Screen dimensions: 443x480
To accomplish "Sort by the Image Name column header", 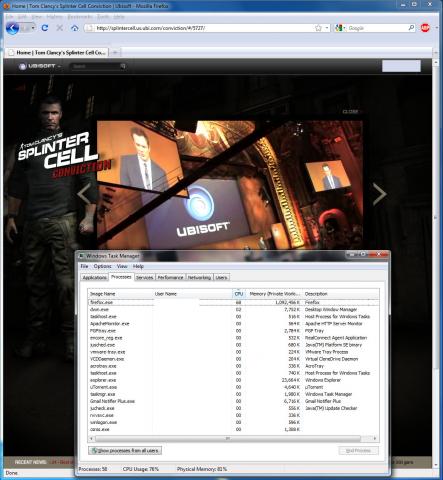I will [x=120, y=294].
